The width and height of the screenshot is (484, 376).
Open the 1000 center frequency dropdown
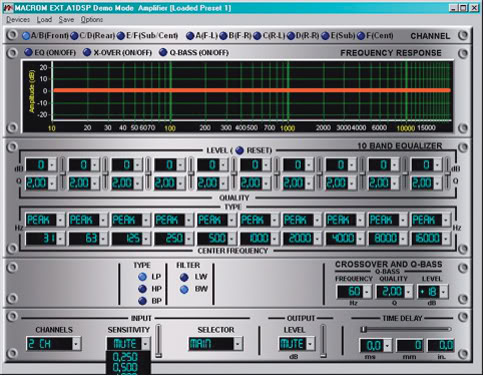(274, 239)
